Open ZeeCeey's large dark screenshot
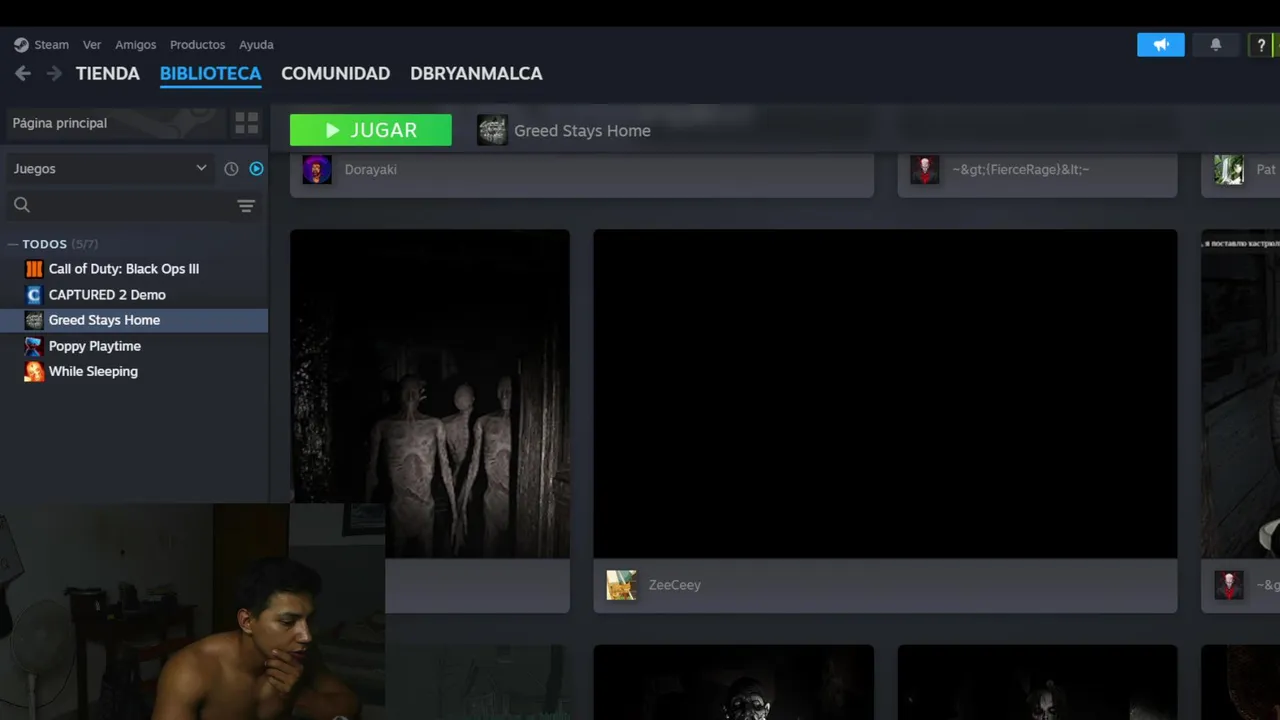Viewport: 1280px width, 720px height. pos(885,394)
